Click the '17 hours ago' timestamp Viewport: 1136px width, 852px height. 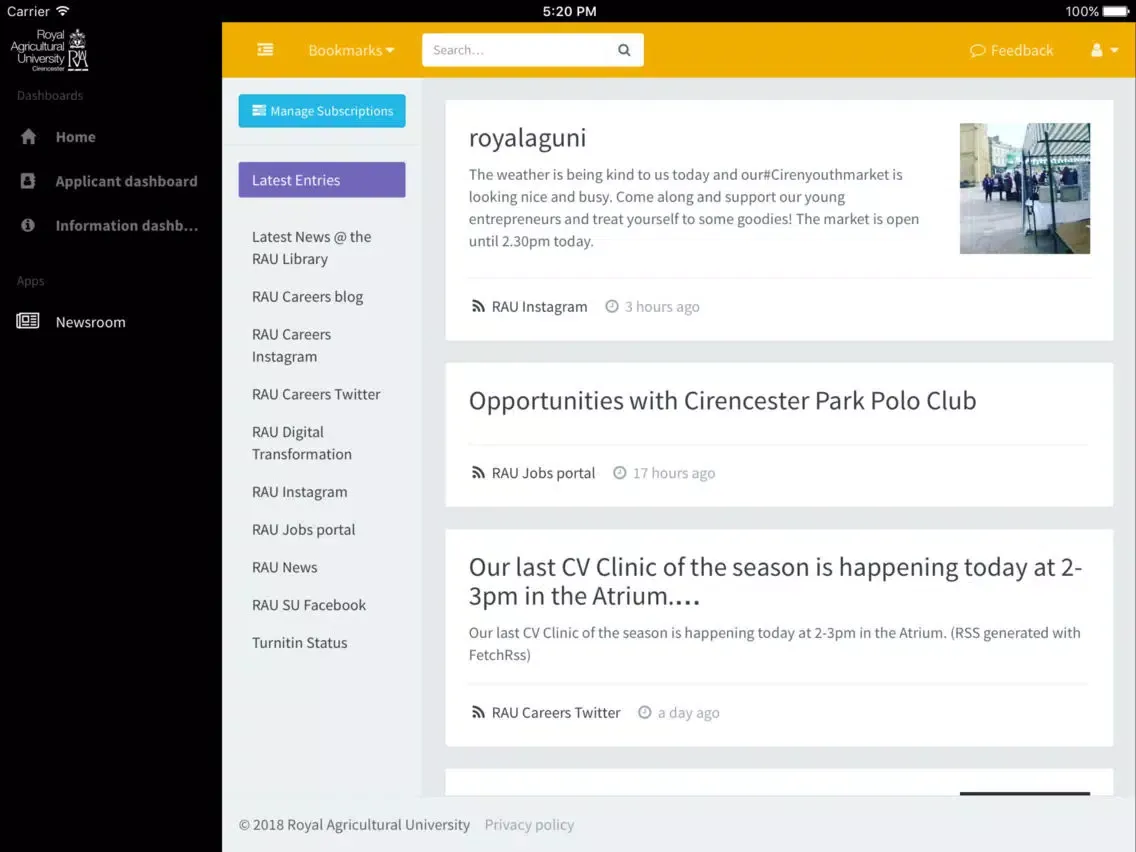pyautogui.click(x=674, y=473)
